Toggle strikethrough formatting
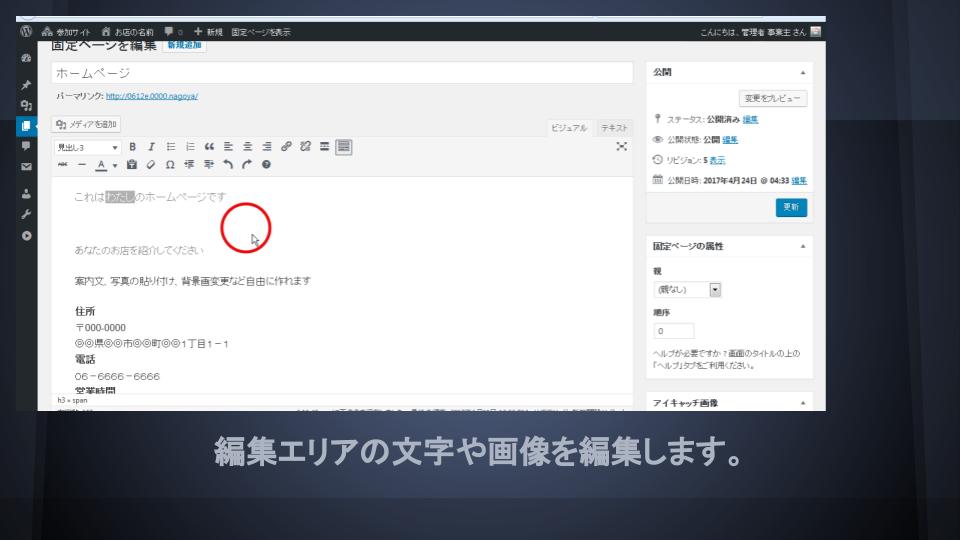 62,165
